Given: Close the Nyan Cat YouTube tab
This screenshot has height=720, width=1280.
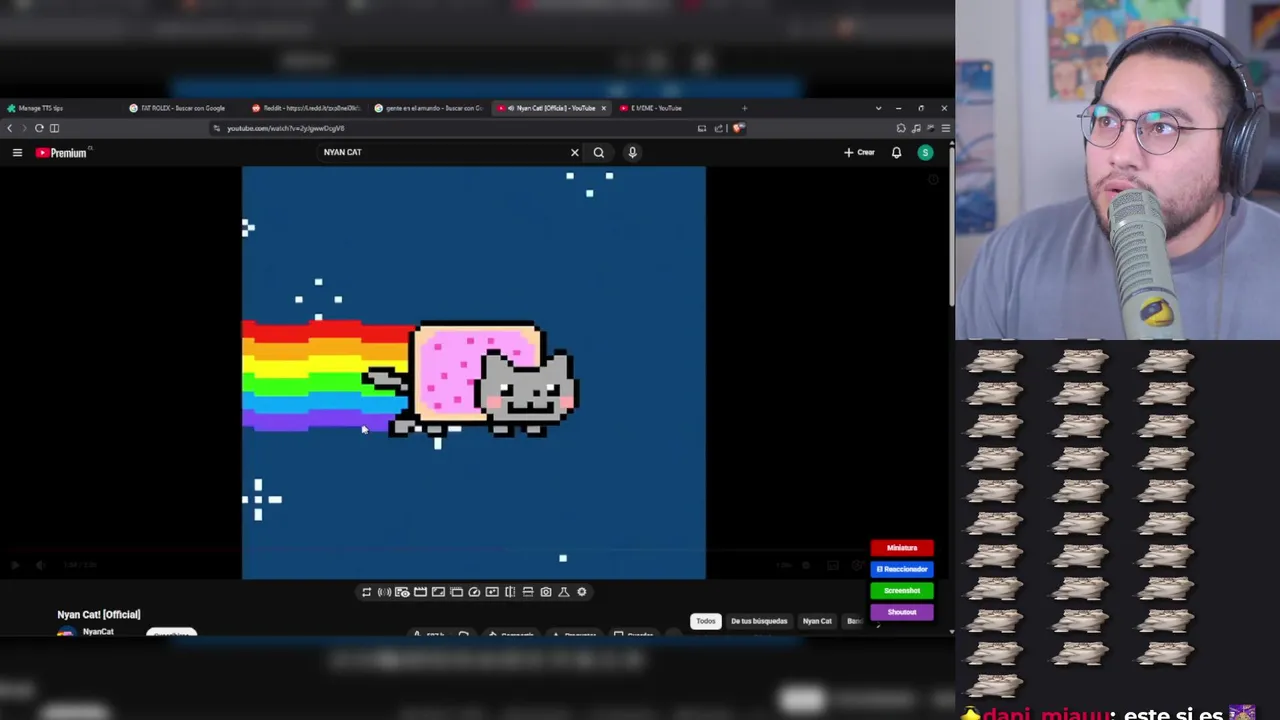Looking at the screenshot, I should pyautogui.click(x=603, y=108).
